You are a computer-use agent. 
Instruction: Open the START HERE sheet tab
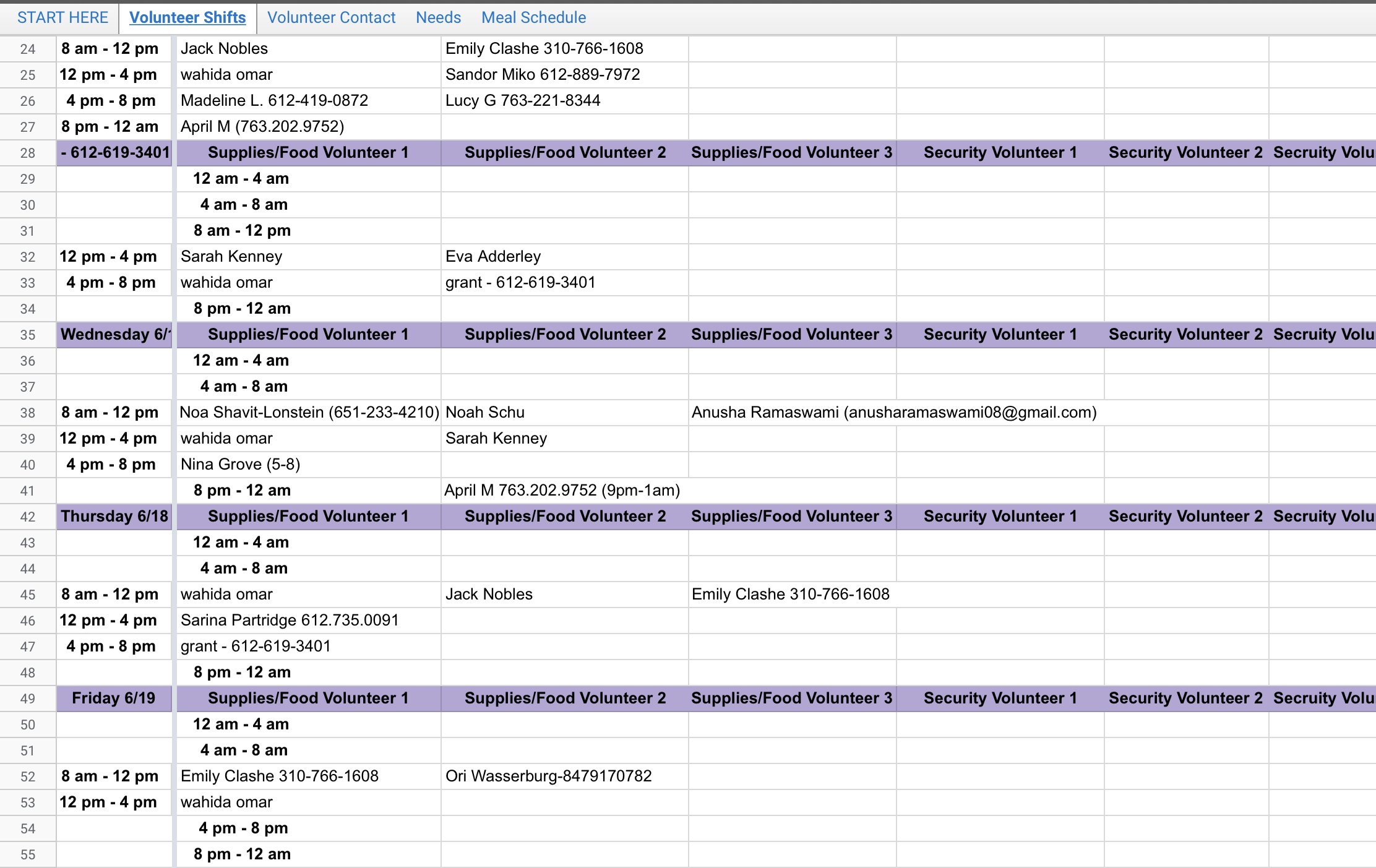coord(62,17)
